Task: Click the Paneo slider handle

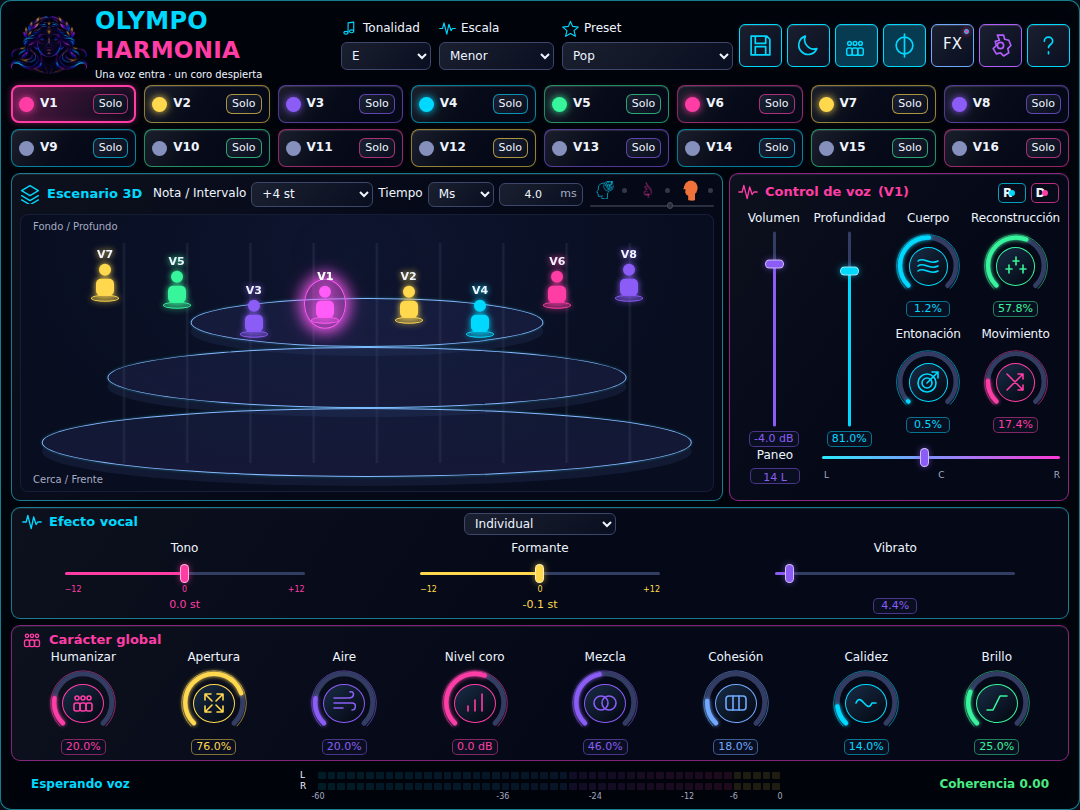Action: click(924, 457)
